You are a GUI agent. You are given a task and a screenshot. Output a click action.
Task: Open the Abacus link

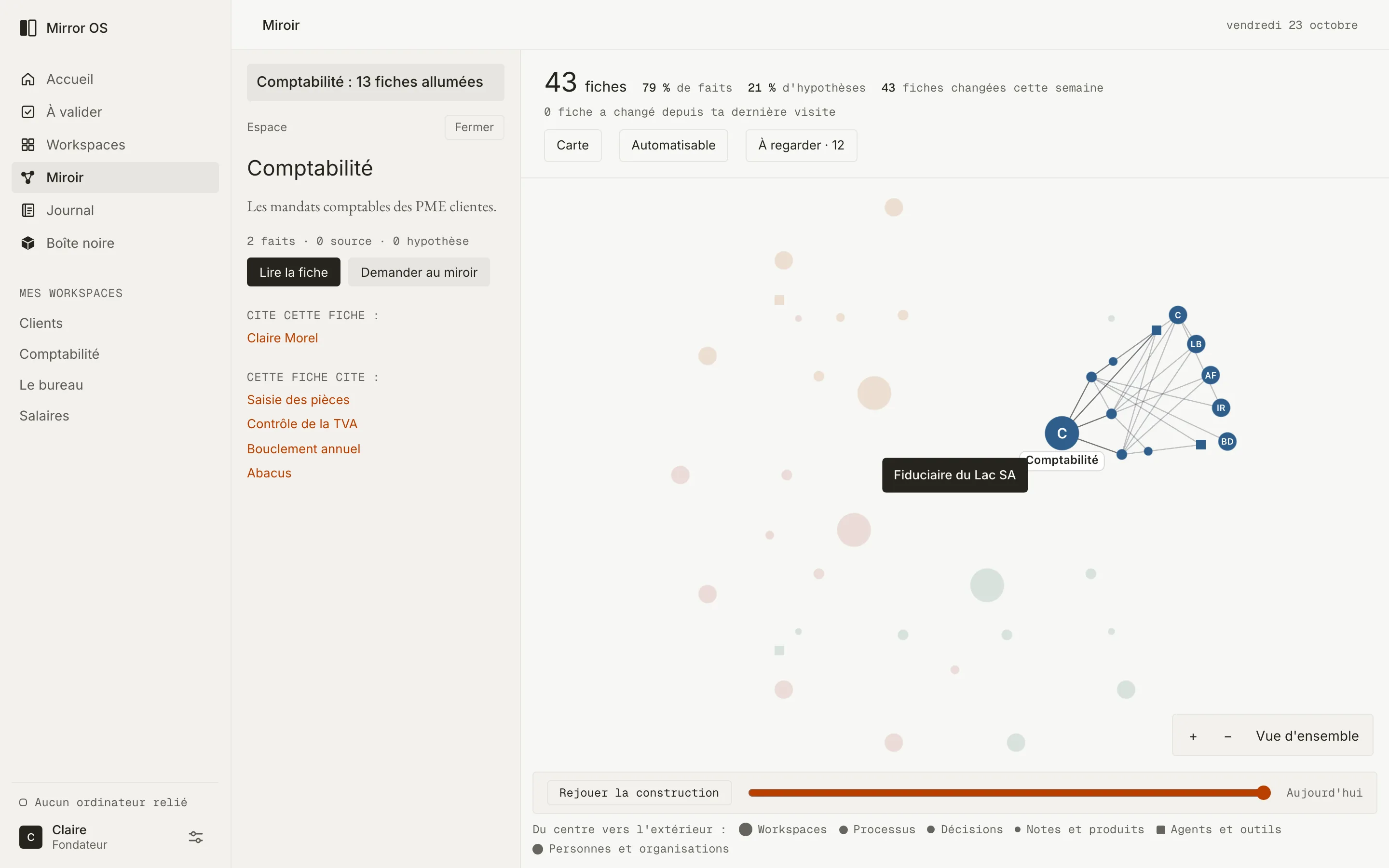[x=269, y=473]
